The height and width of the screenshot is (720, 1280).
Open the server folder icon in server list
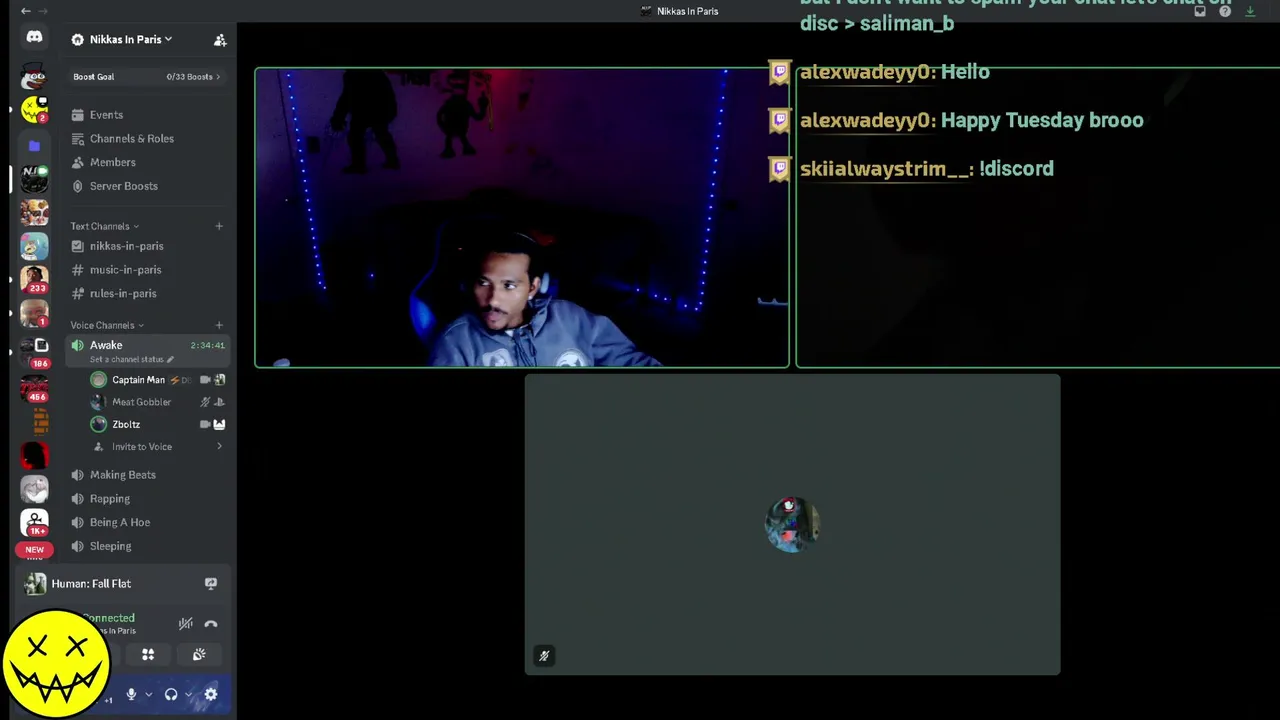point(34,145)
